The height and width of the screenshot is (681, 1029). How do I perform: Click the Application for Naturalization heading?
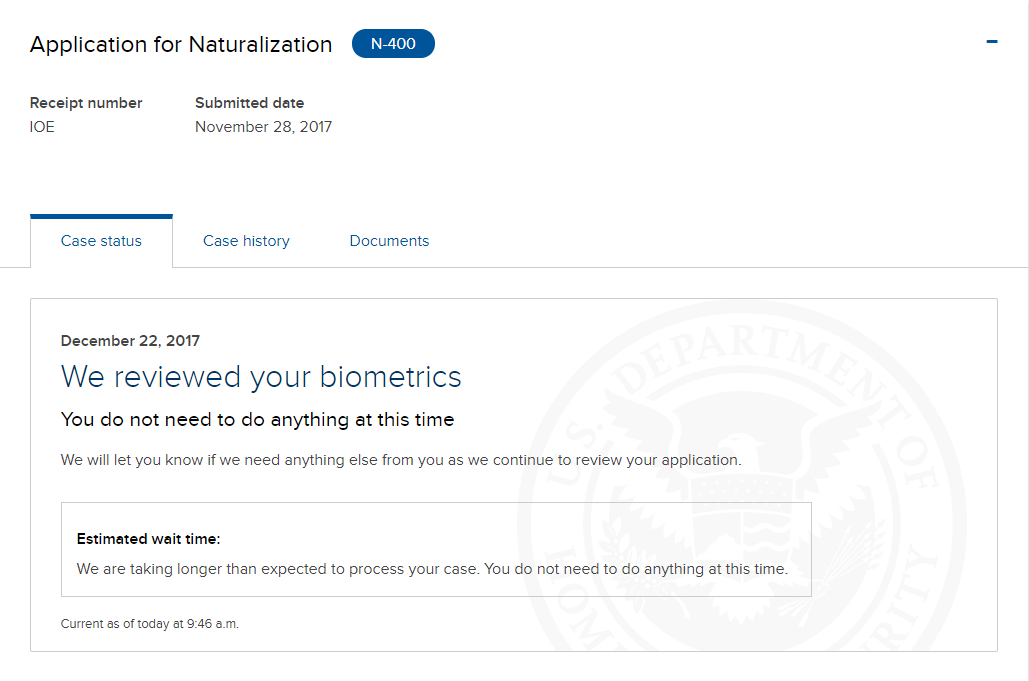click(x=181, y=45)
